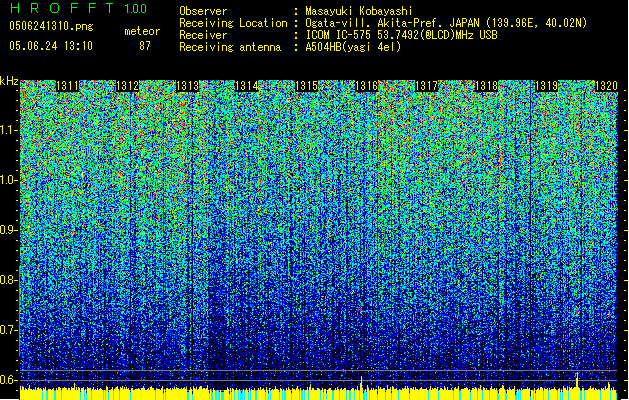Click the kHz axis unit label

9,81
